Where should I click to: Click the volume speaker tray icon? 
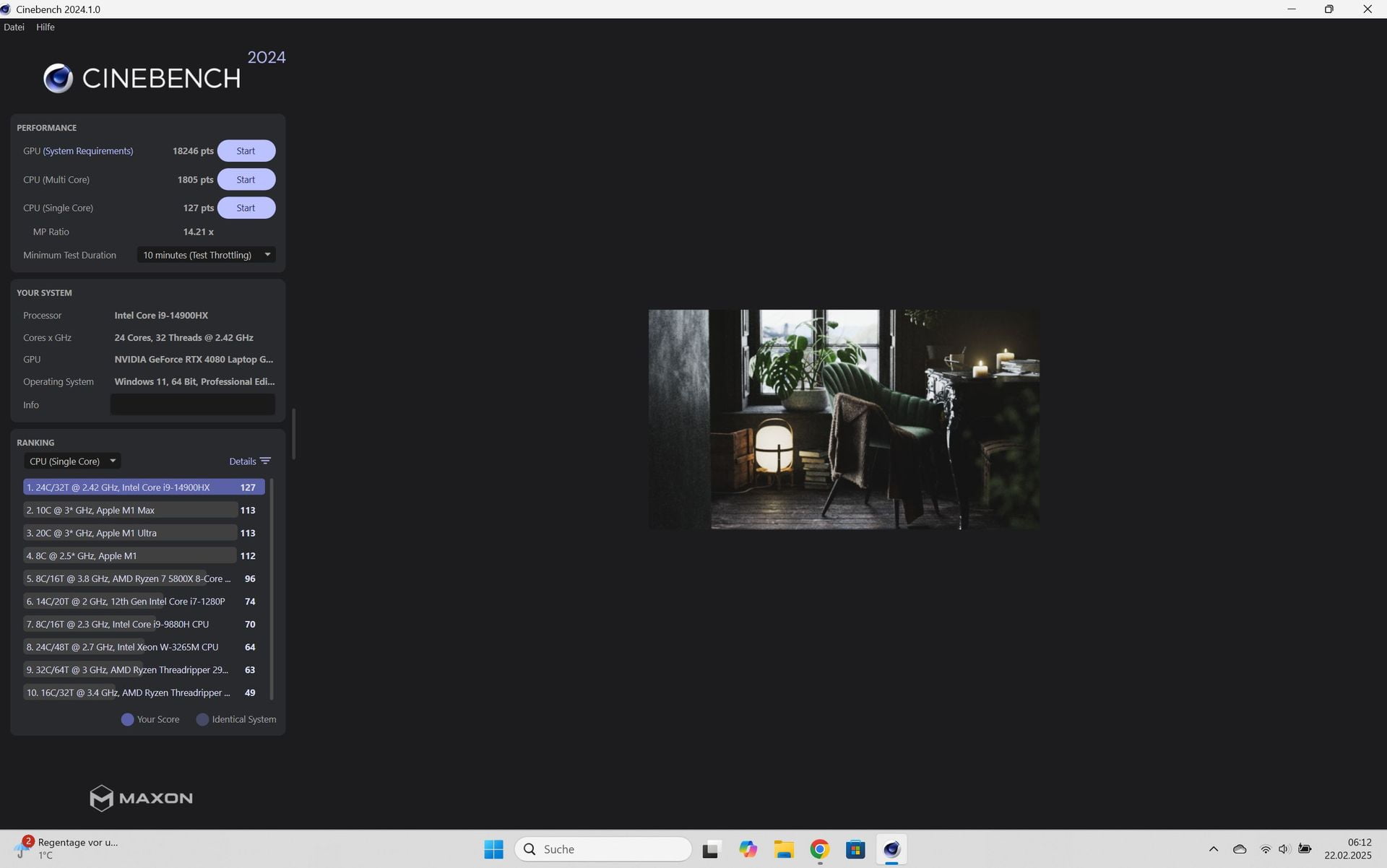[1284, 849]
